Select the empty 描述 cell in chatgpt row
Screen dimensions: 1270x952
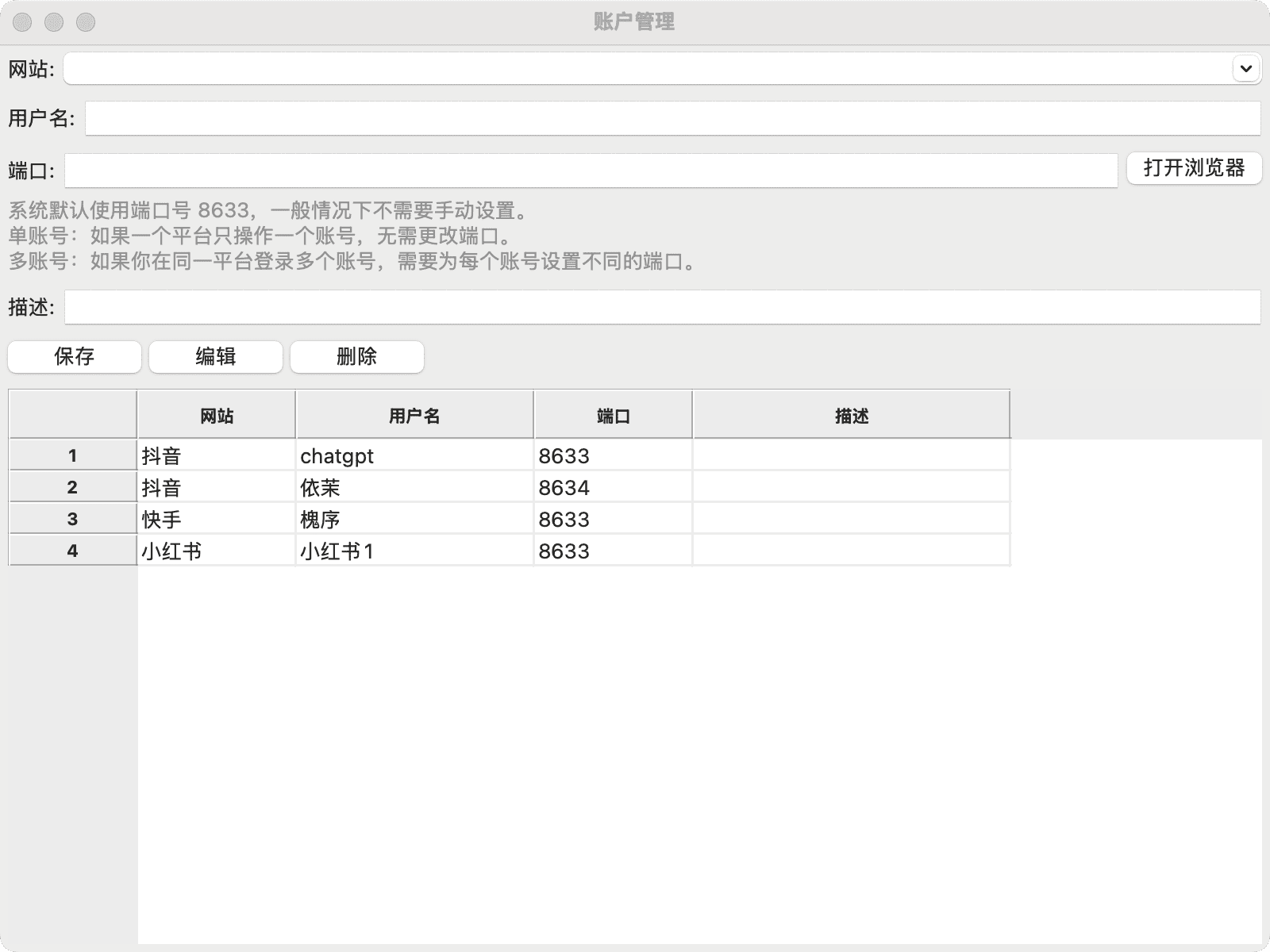coord(851,455)
